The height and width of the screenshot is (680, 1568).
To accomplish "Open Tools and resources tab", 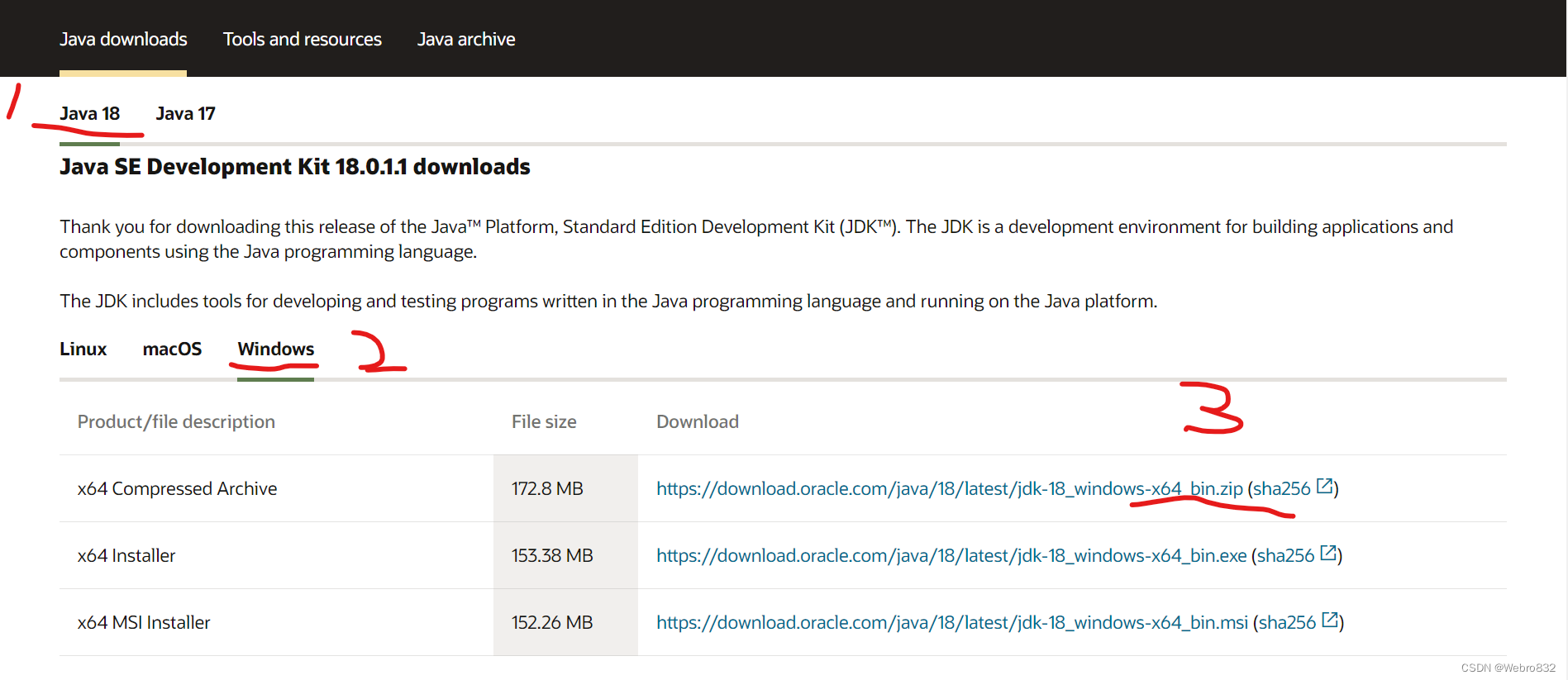I will 303,39.
